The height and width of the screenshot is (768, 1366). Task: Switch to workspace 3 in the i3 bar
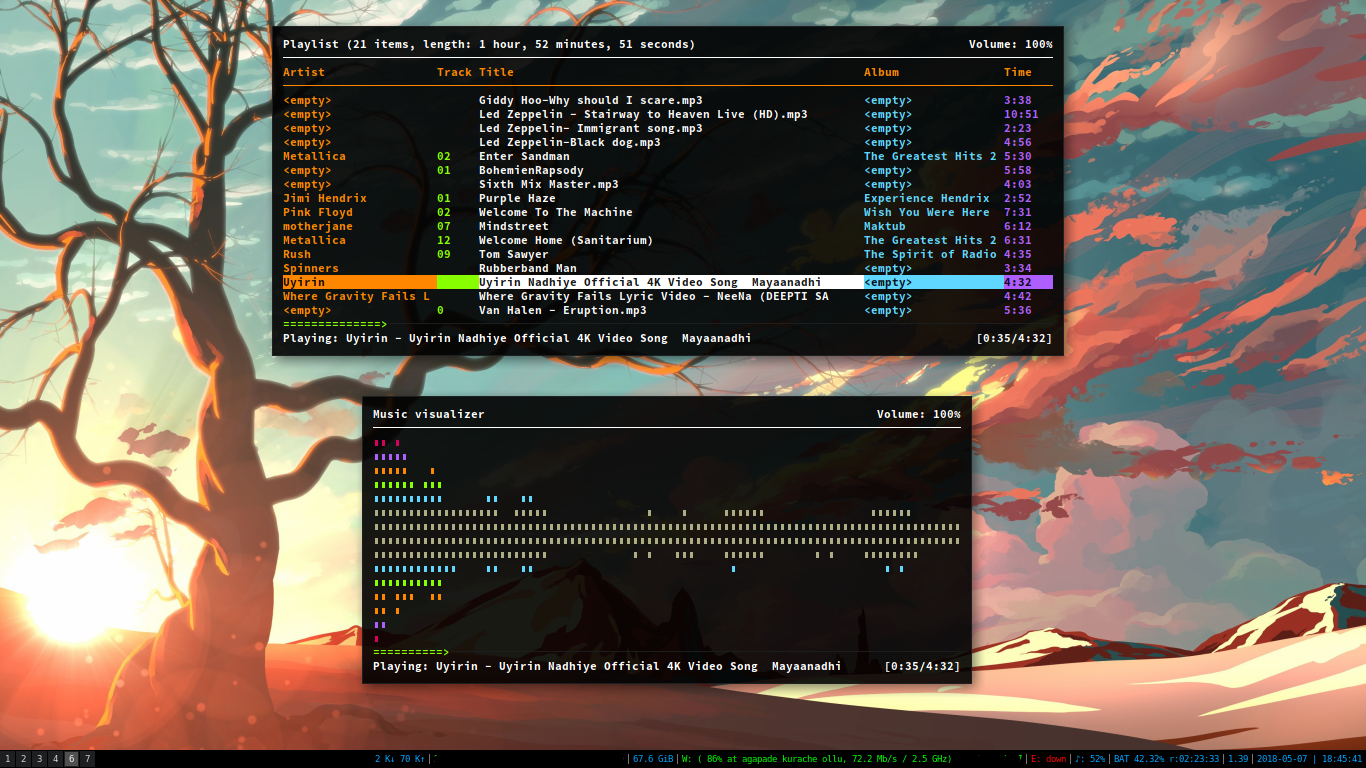tap(39, 759)
